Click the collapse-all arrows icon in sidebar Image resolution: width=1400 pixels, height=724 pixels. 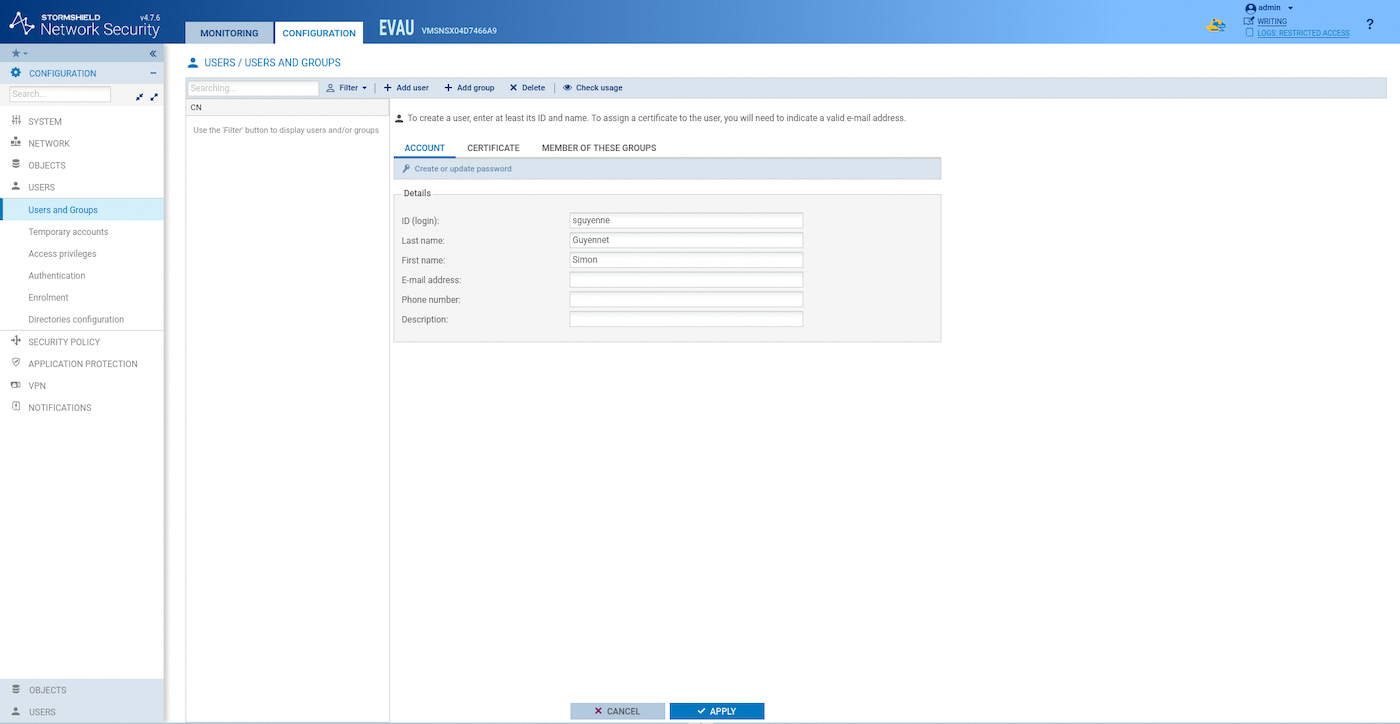pyautogui.click(x=140, y=96)
